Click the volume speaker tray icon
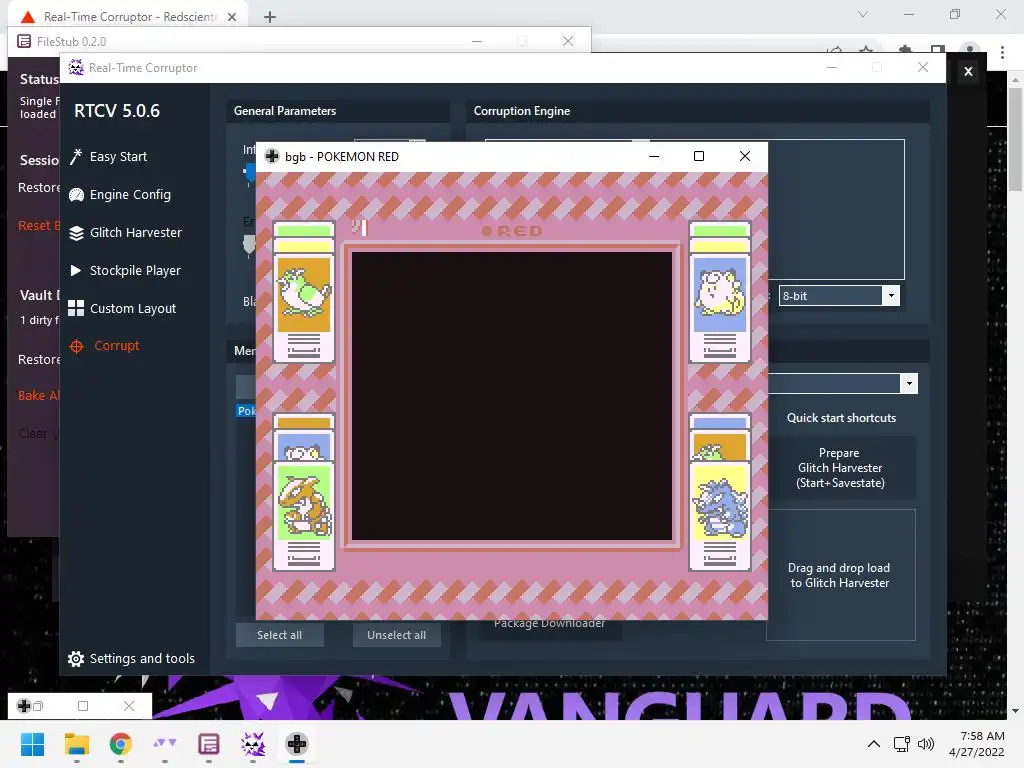The height and width of the screenshot is (768, 1024). [925, 744]
